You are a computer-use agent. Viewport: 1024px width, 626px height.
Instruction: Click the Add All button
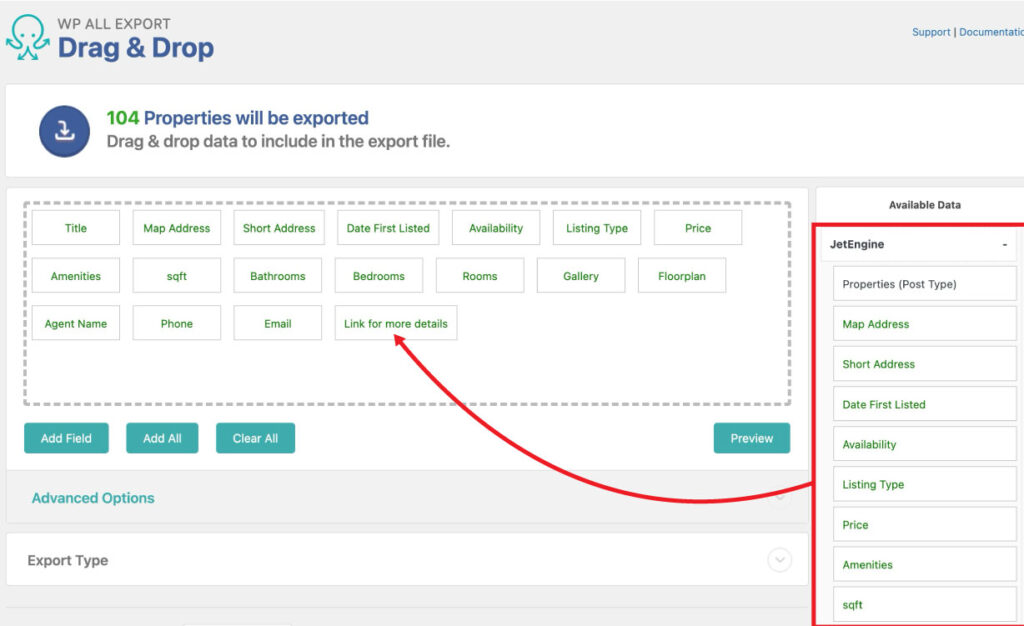[162, 438]
